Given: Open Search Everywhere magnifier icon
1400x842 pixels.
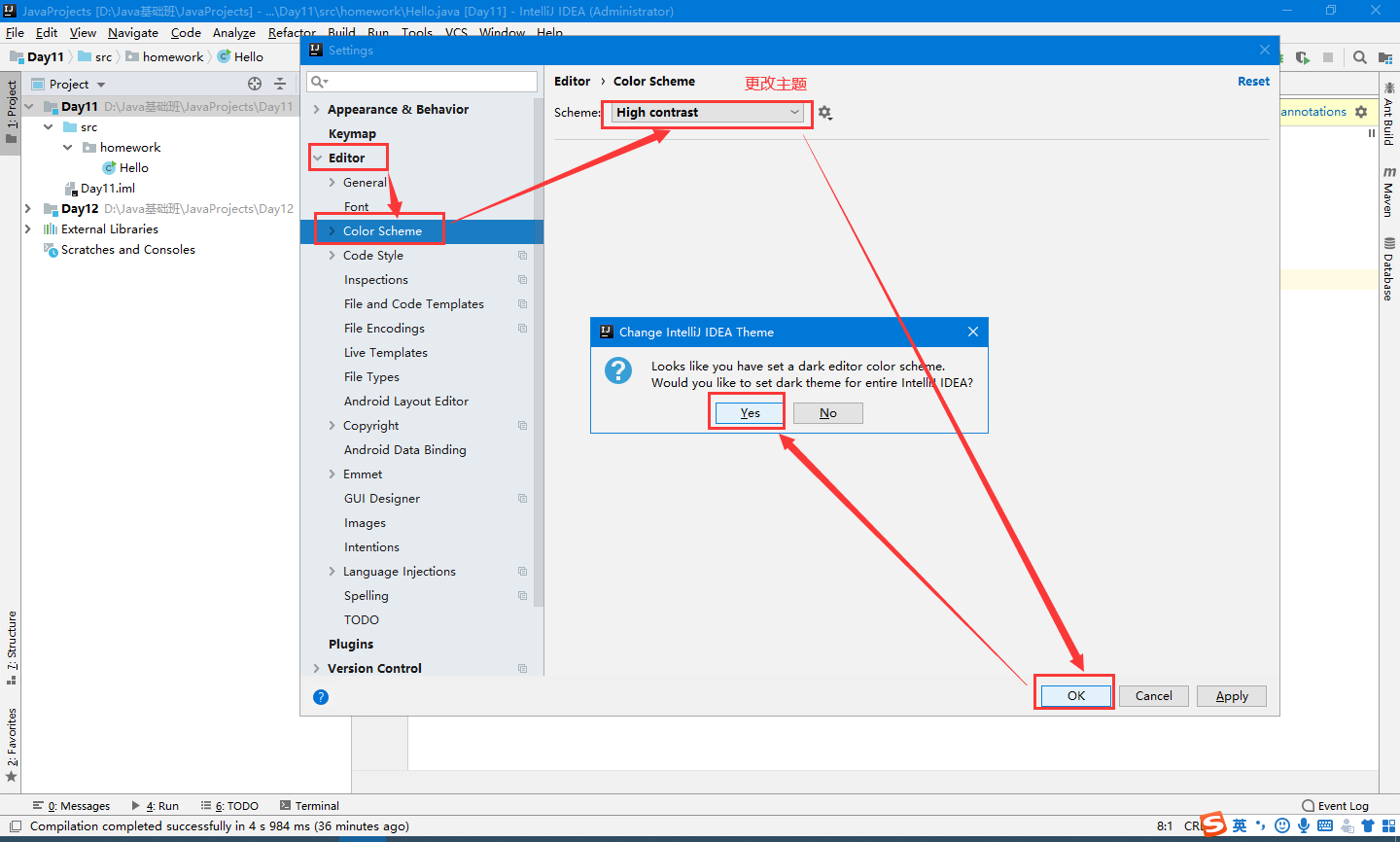Looking at the screenshot, I should click(1360, 57).
